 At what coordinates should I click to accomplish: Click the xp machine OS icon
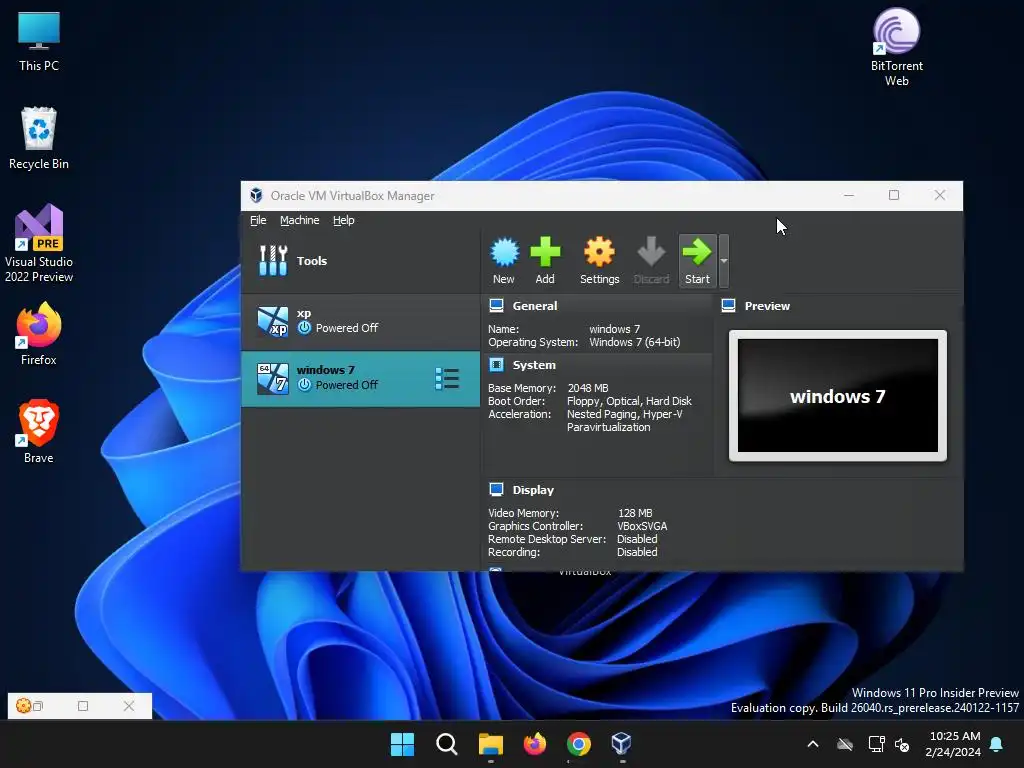point(273,321)
